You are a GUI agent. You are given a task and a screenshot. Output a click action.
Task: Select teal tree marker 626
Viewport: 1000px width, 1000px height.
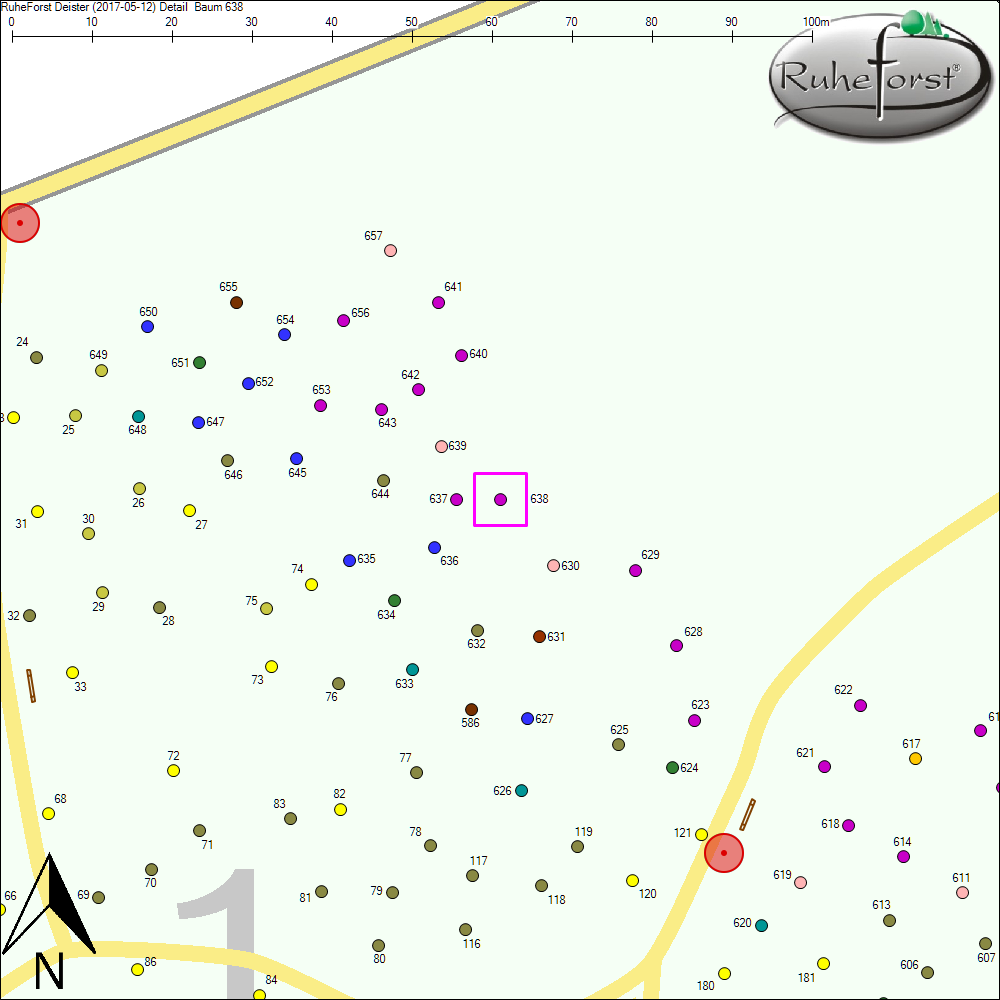point(521,790)
